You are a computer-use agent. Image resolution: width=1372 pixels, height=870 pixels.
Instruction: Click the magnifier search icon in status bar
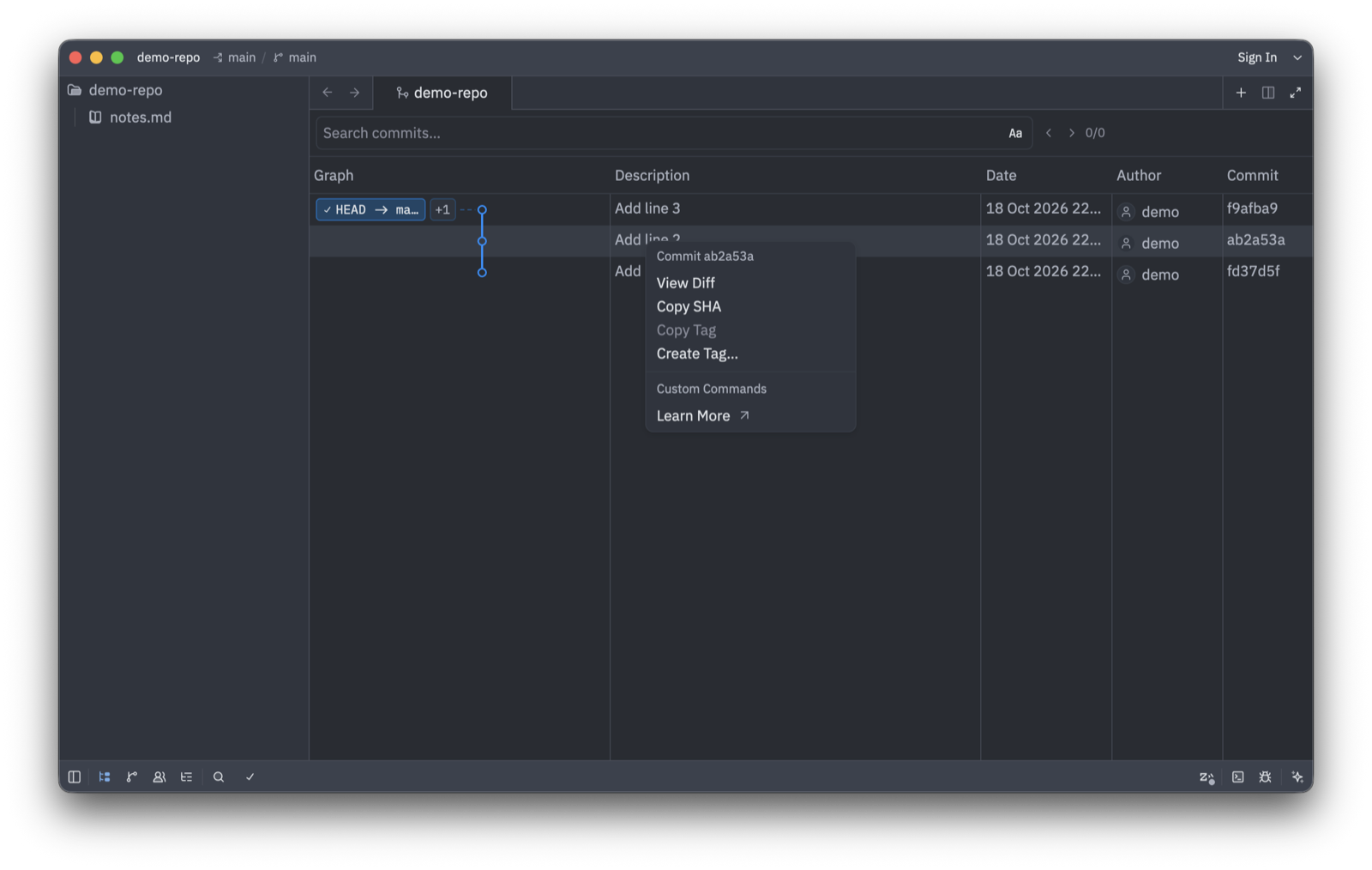219,776
